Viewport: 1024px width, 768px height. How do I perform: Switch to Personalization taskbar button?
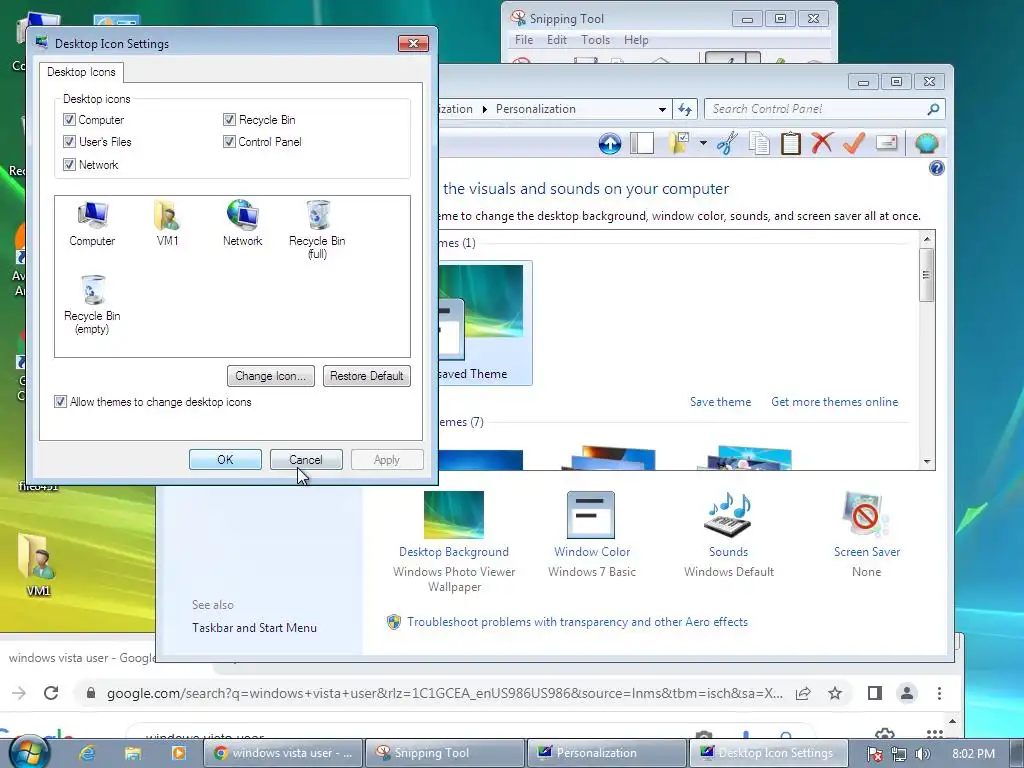point(607,753)
